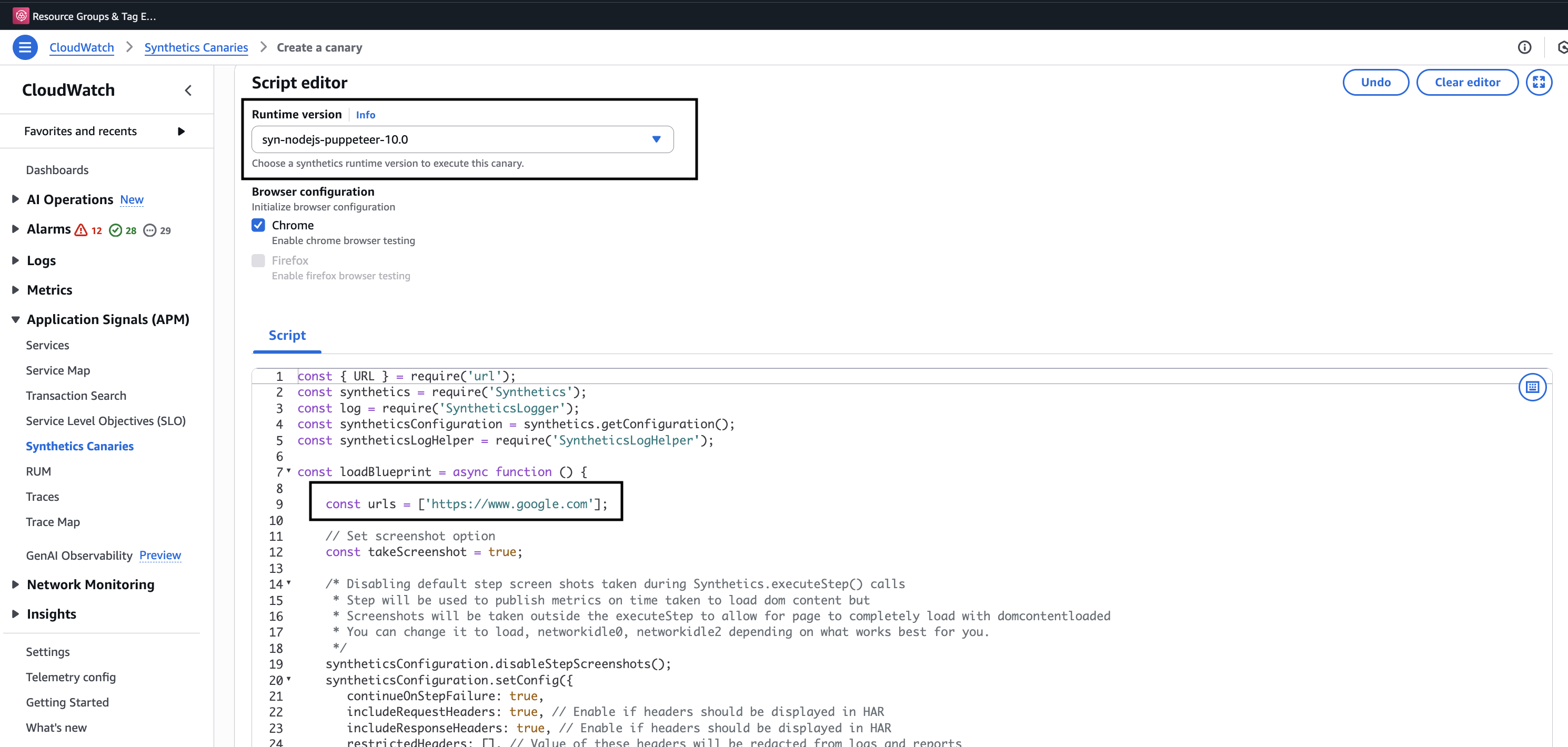
Task: Open Settings in the sidebar
Action: [x=47, y=651]
